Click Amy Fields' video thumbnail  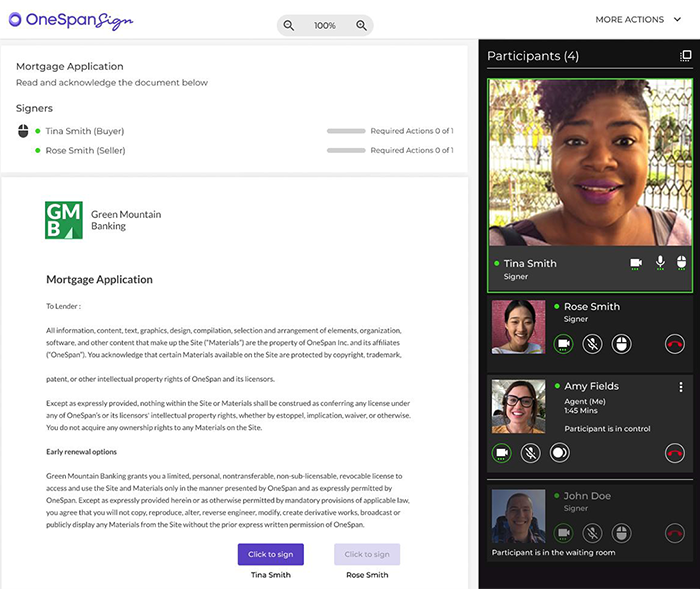pos(518,406)
